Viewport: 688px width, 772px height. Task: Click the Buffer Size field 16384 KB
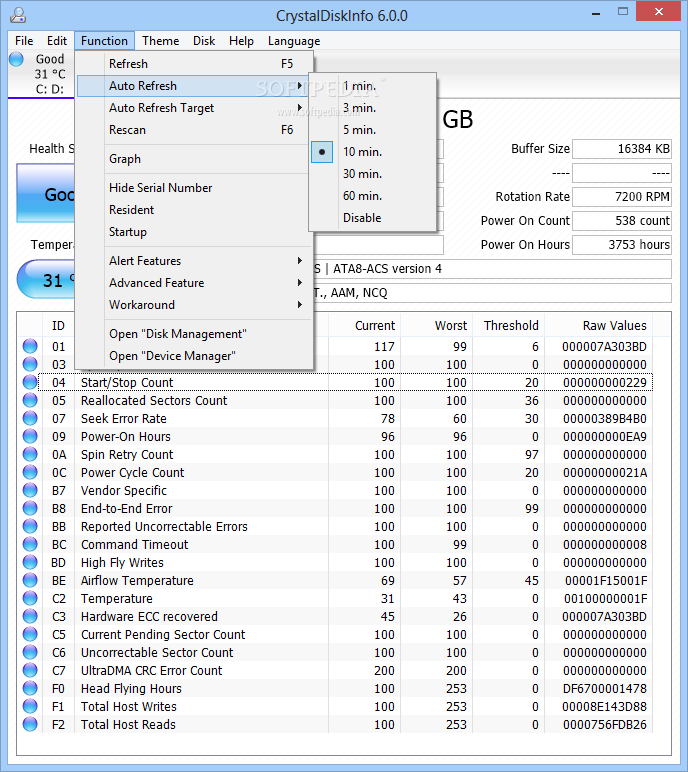coord(622,149)
